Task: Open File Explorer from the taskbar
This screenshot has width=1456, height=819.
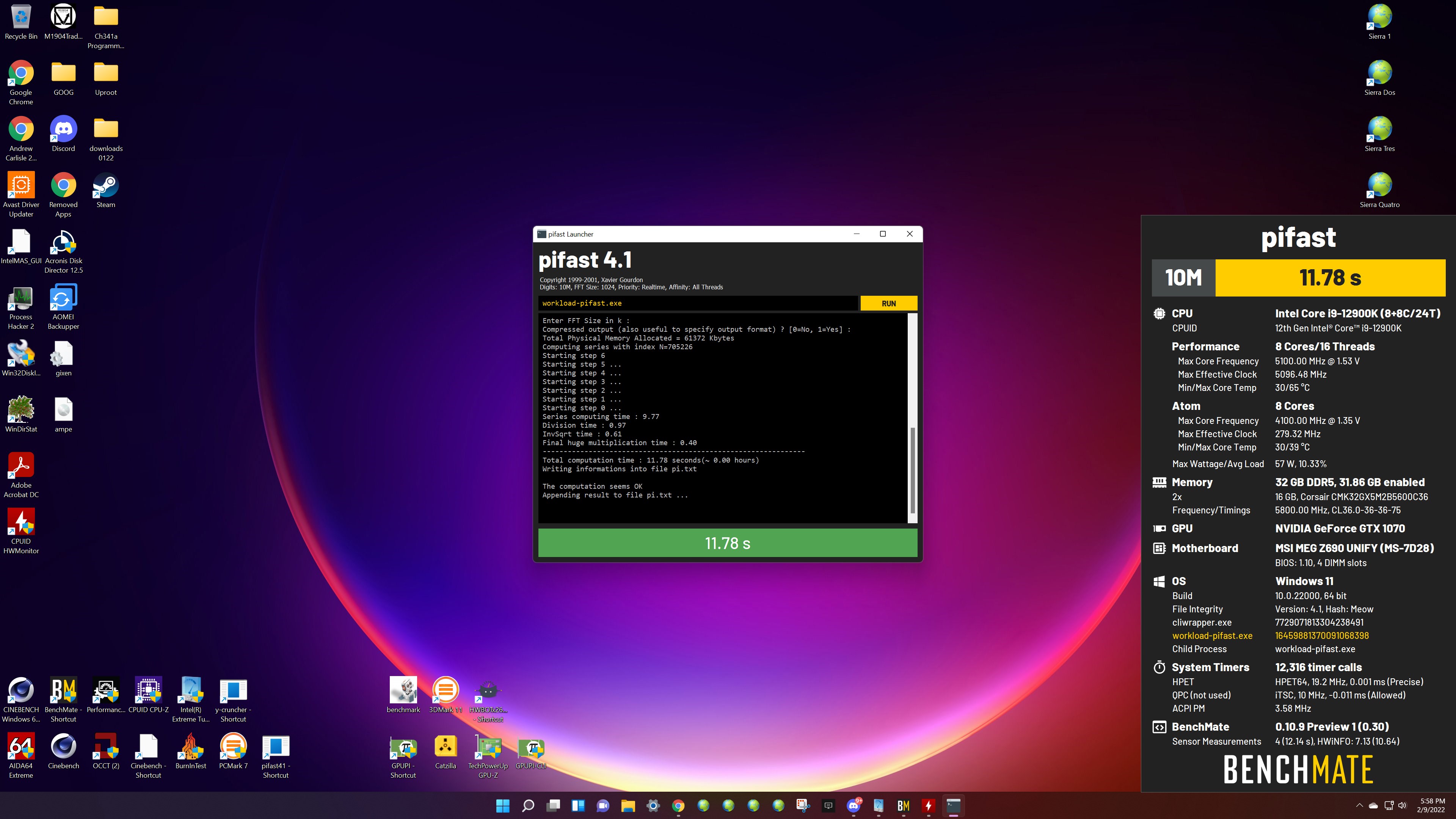Action: click(x=628, y=805)
